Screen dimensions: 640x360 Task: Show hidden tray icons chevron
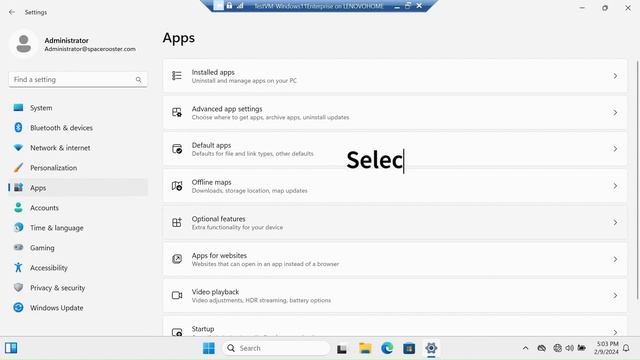pyautogui.click(x=526, y=348)
